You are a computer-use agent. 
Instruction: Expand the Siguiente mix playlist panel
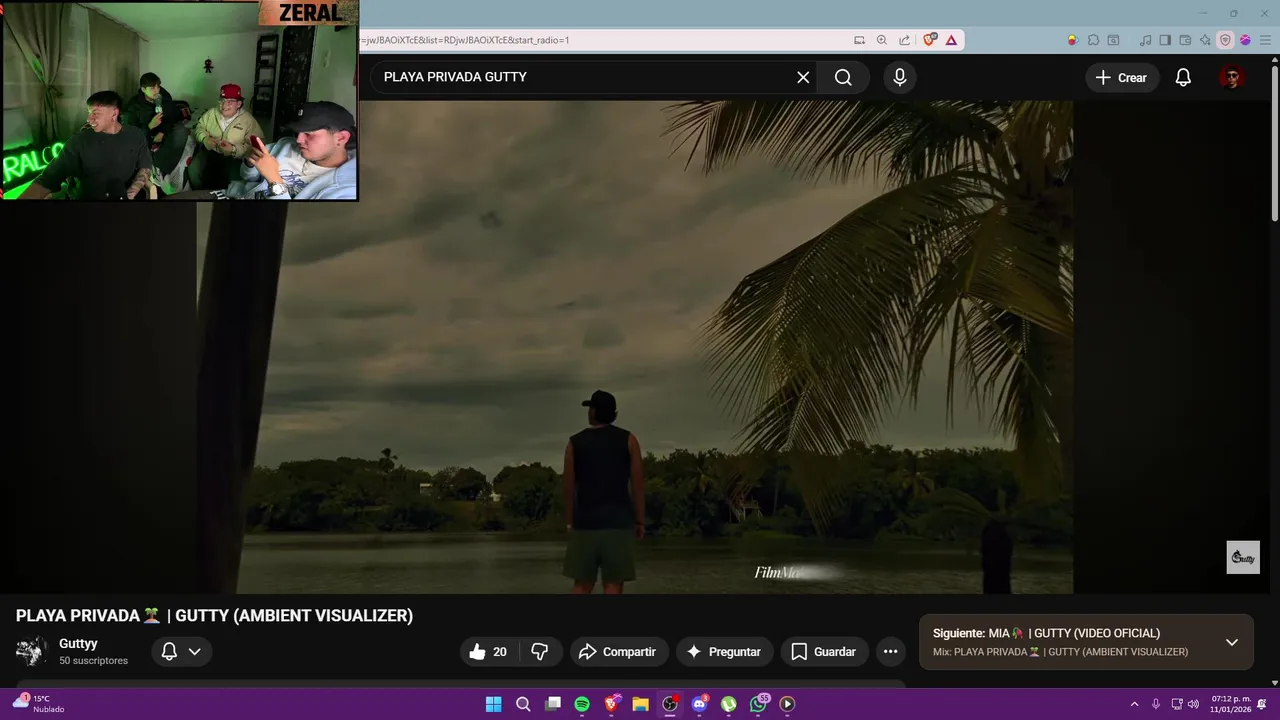tap(1232, 642)
